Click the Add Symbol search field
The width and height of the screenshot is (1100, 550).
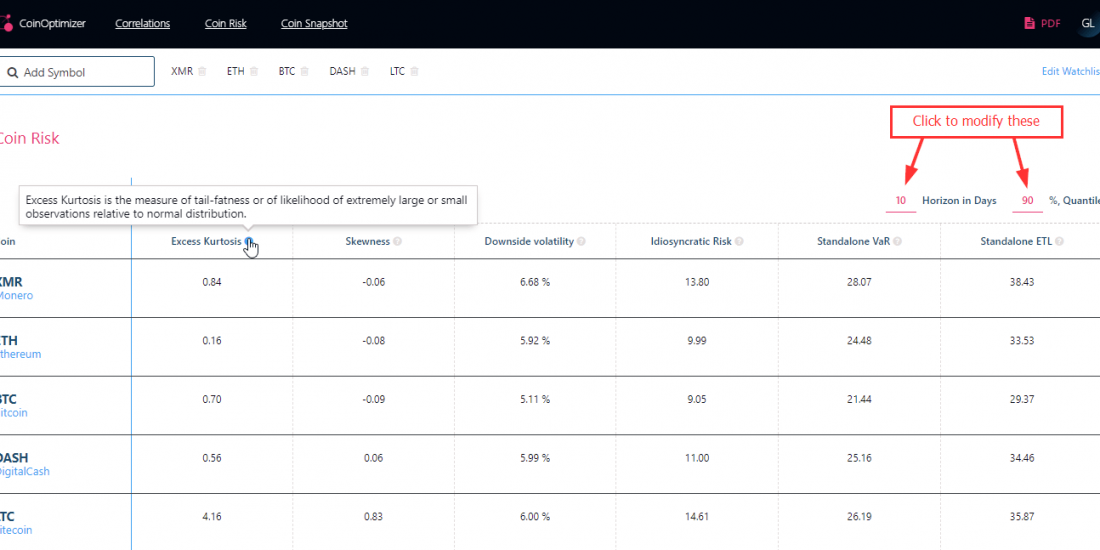[78, 72]
